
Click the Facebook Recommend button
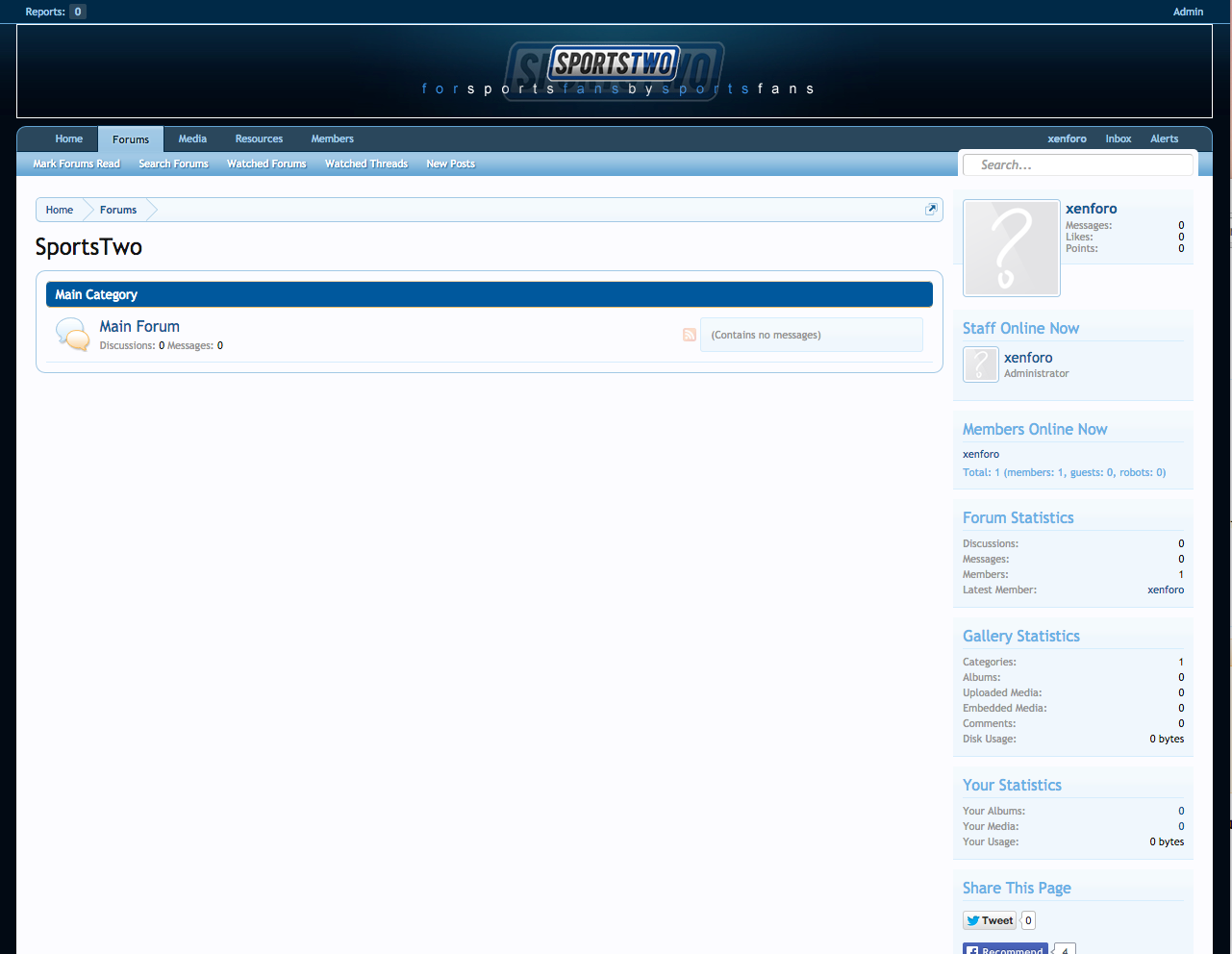coord(1005,949)
